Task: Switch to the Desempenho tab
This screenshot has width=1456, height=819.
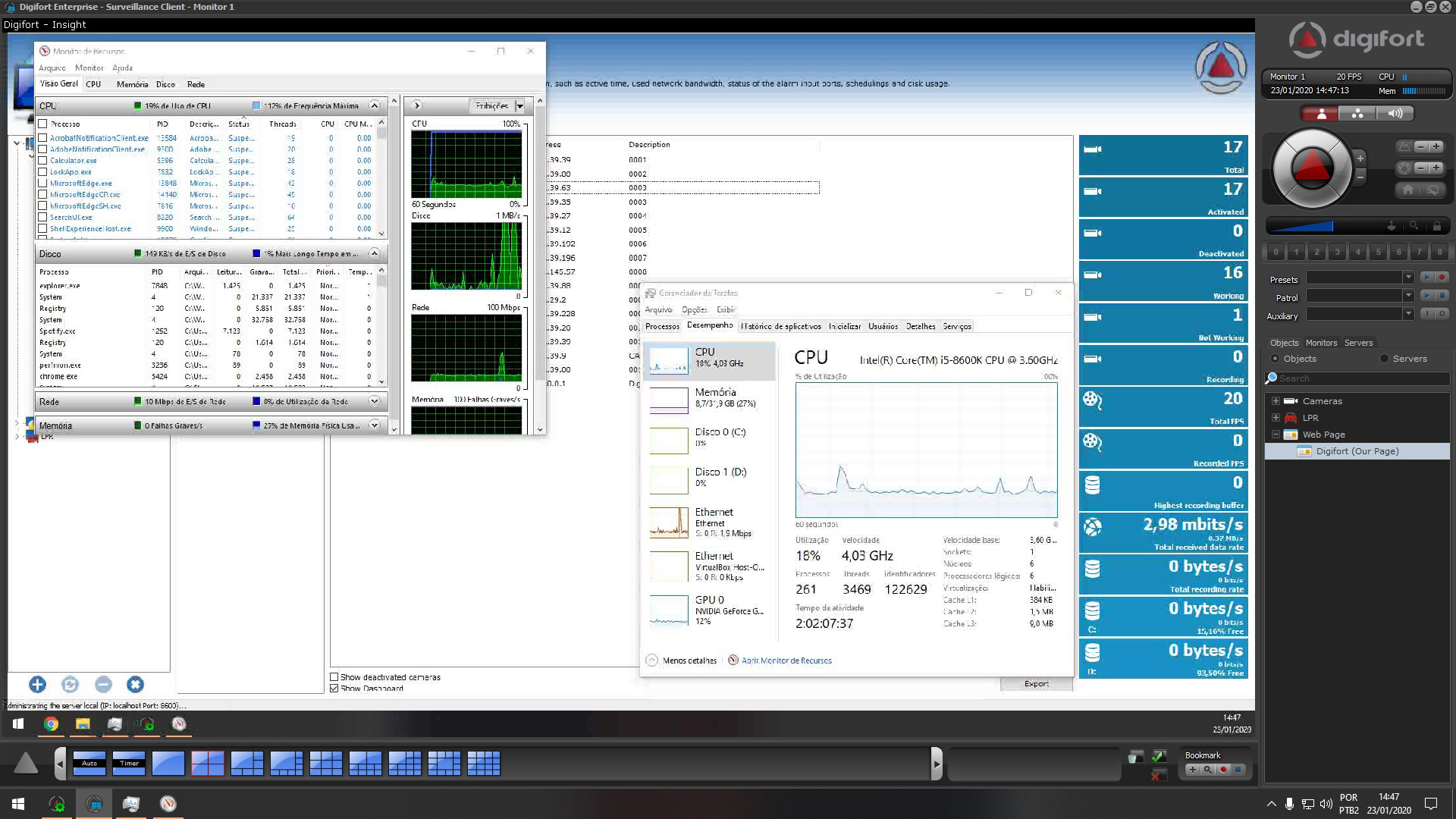Action: pyautogui.click(x=709, y=325)
